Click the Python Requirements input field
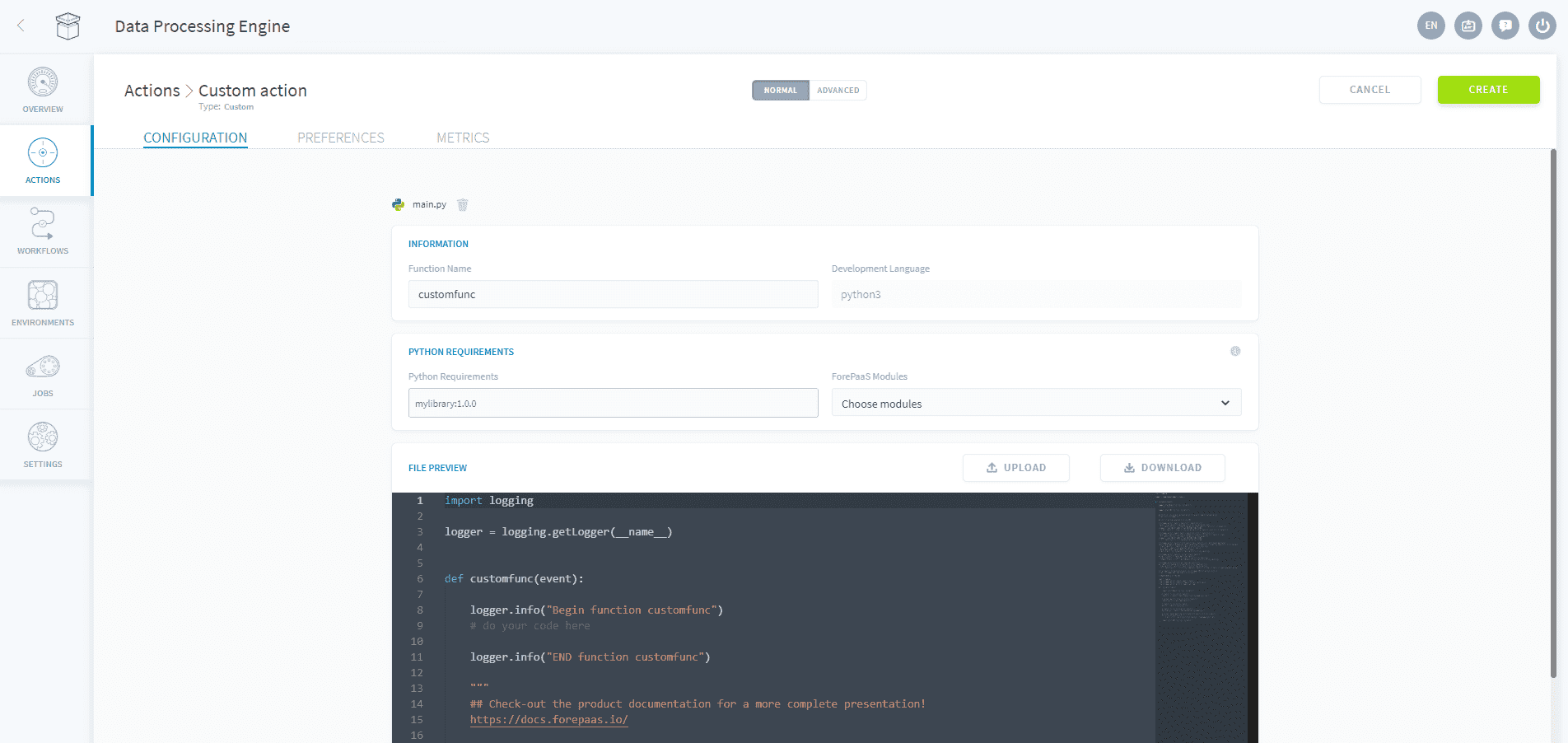This screenshot has height=743, width=1568. pos(614,403)
